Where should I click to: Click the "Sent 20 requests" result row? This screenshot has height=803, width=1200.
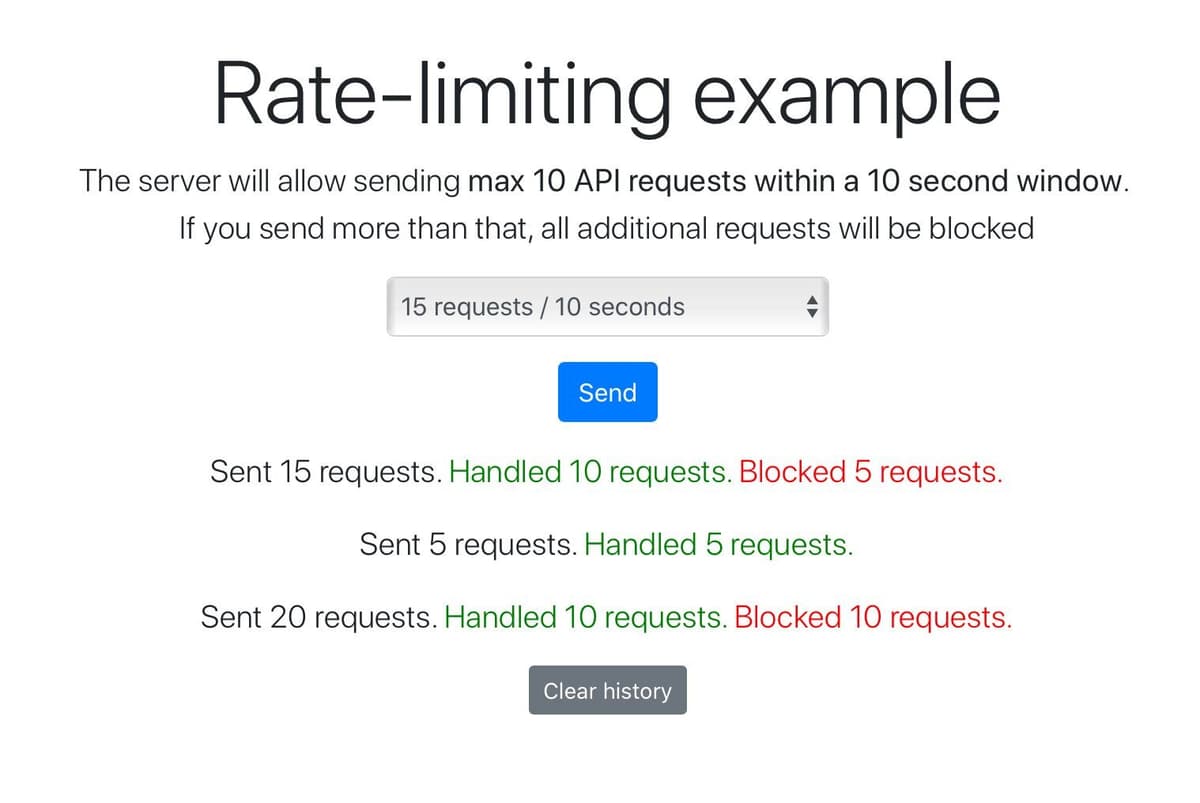click(318, 617)
